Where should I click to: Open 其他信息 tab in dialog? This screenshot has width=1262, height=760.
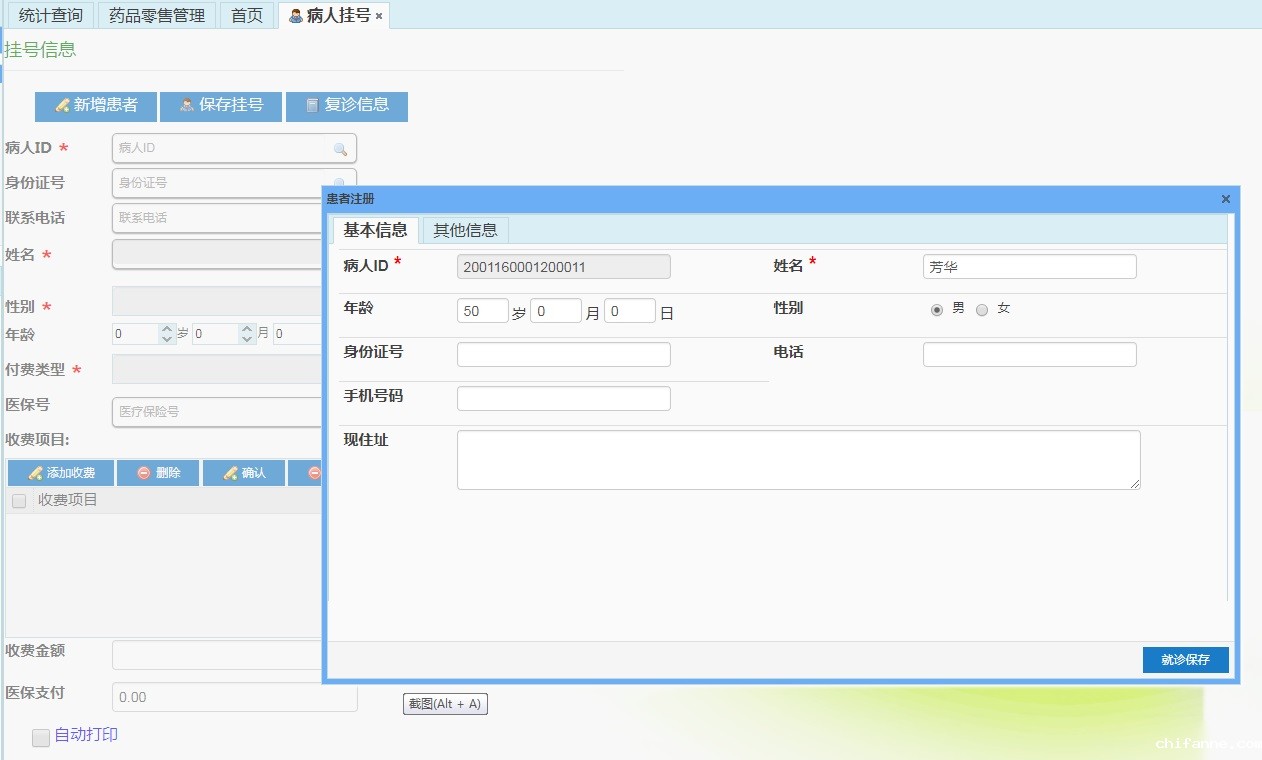(465, 230)
